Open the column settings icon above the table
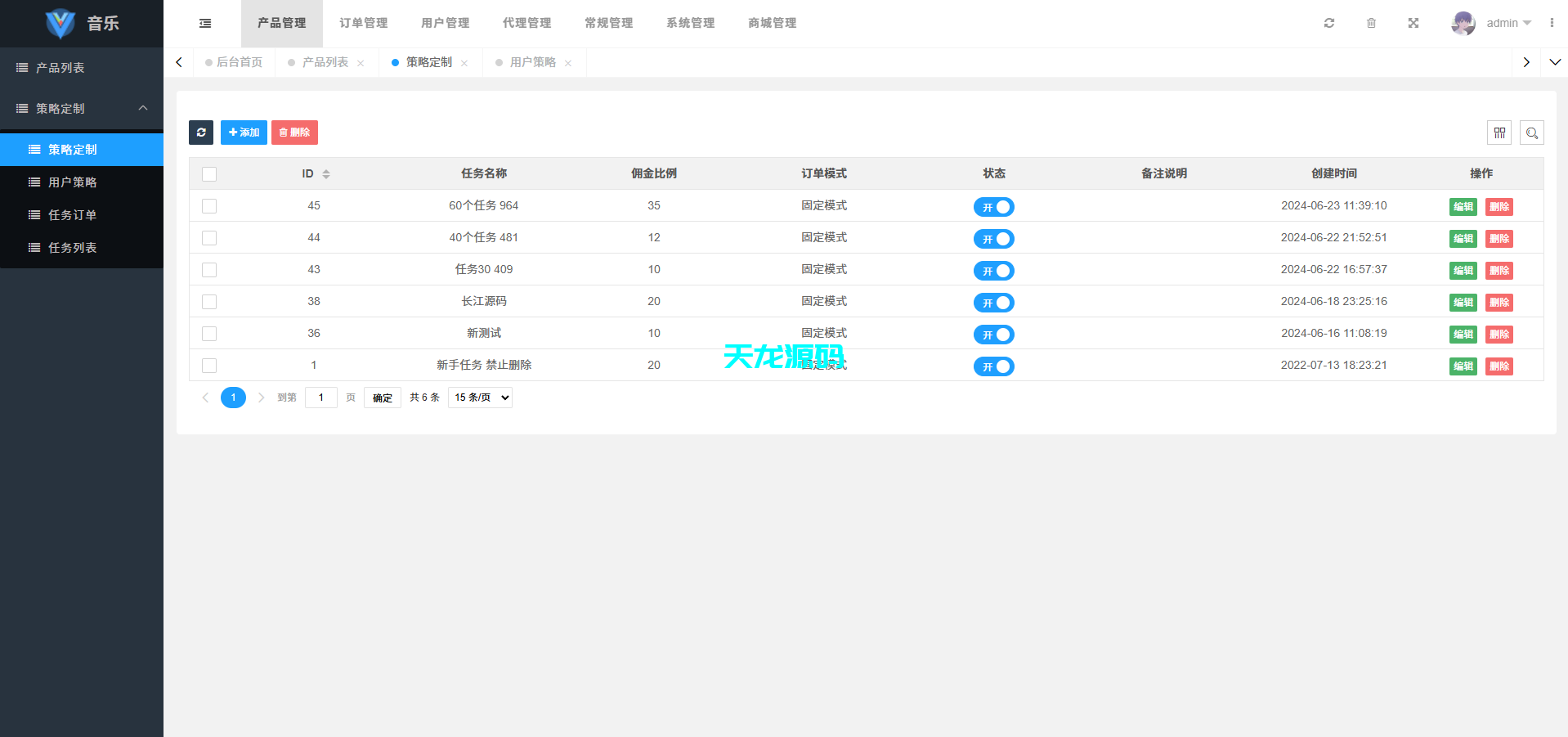 (1500, 132)
